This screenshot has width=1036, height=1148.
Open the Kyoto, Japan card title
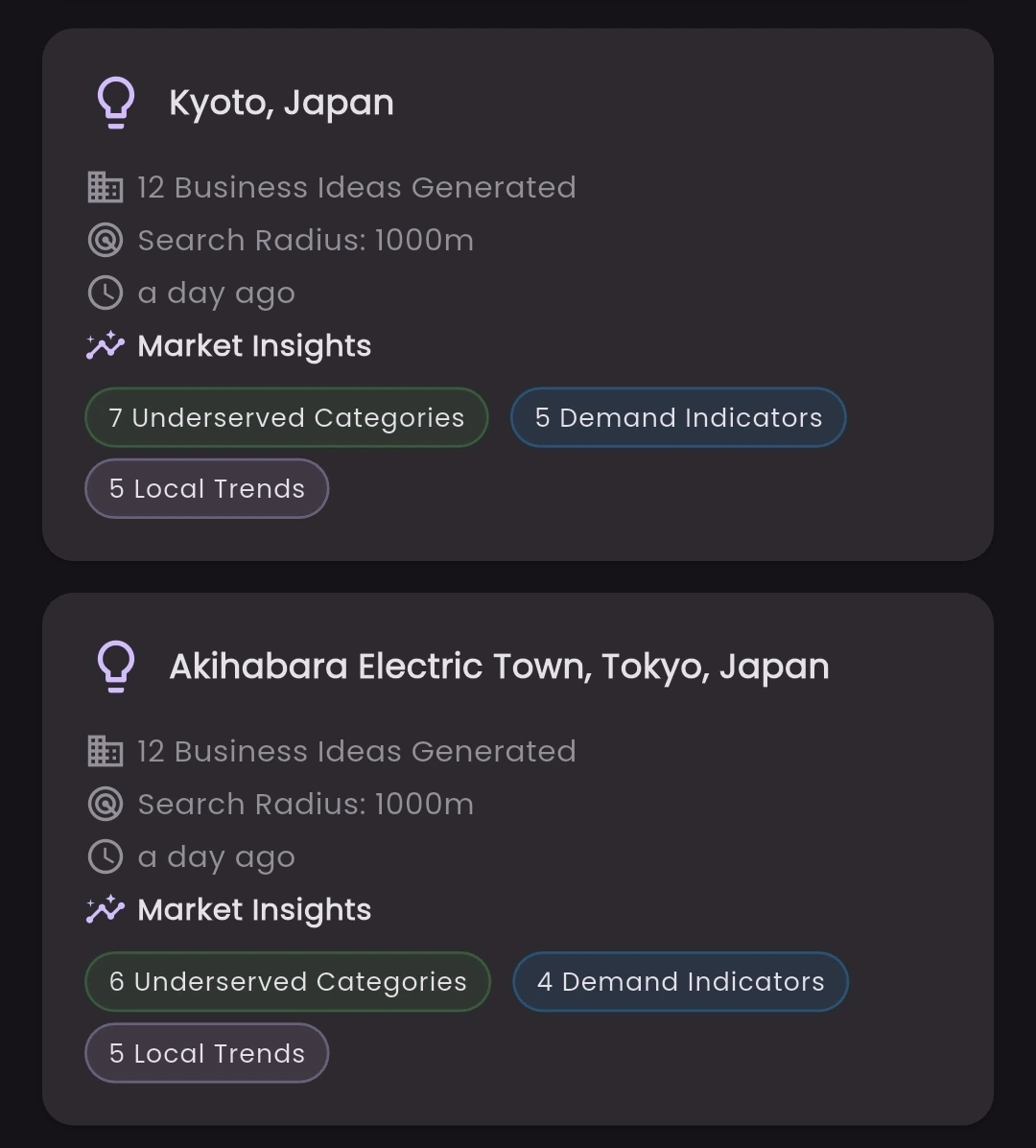[281, 104]
